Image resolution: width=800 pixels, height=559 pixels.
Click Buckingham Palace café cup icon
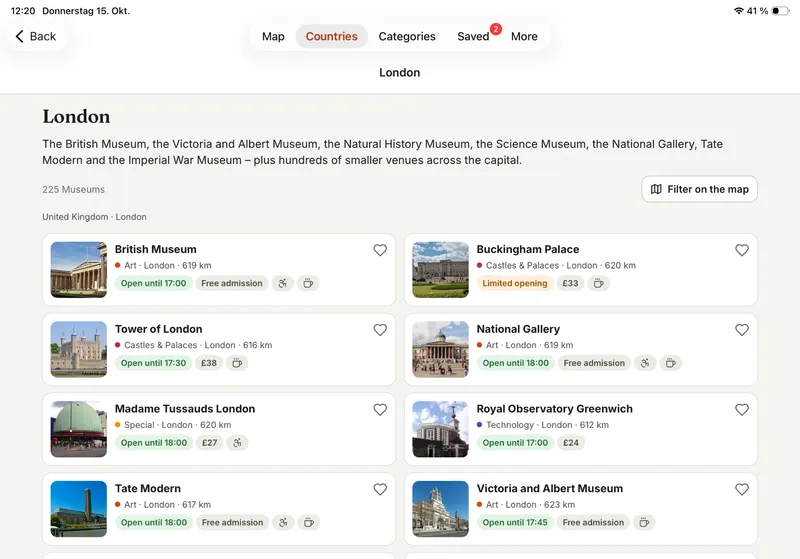tap(598, 283)
